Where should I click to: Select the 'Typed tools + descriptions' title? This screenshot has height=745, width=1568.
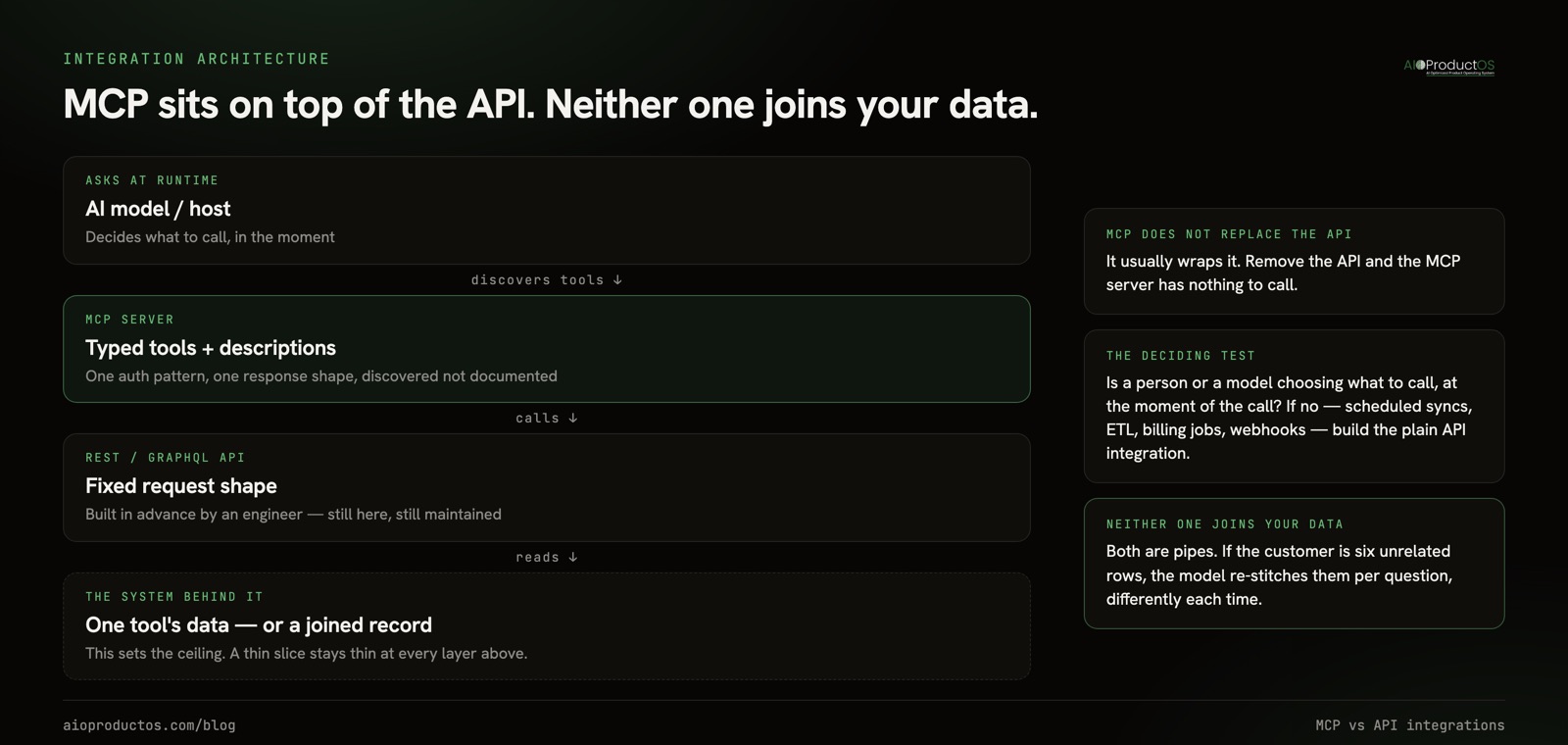coord(211,348)
